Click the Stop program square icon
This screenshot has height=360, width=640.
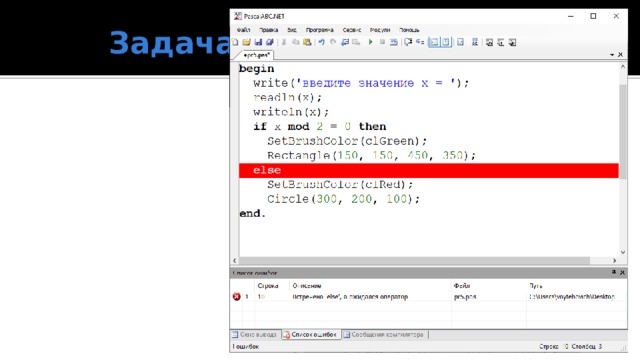[382, 42]
